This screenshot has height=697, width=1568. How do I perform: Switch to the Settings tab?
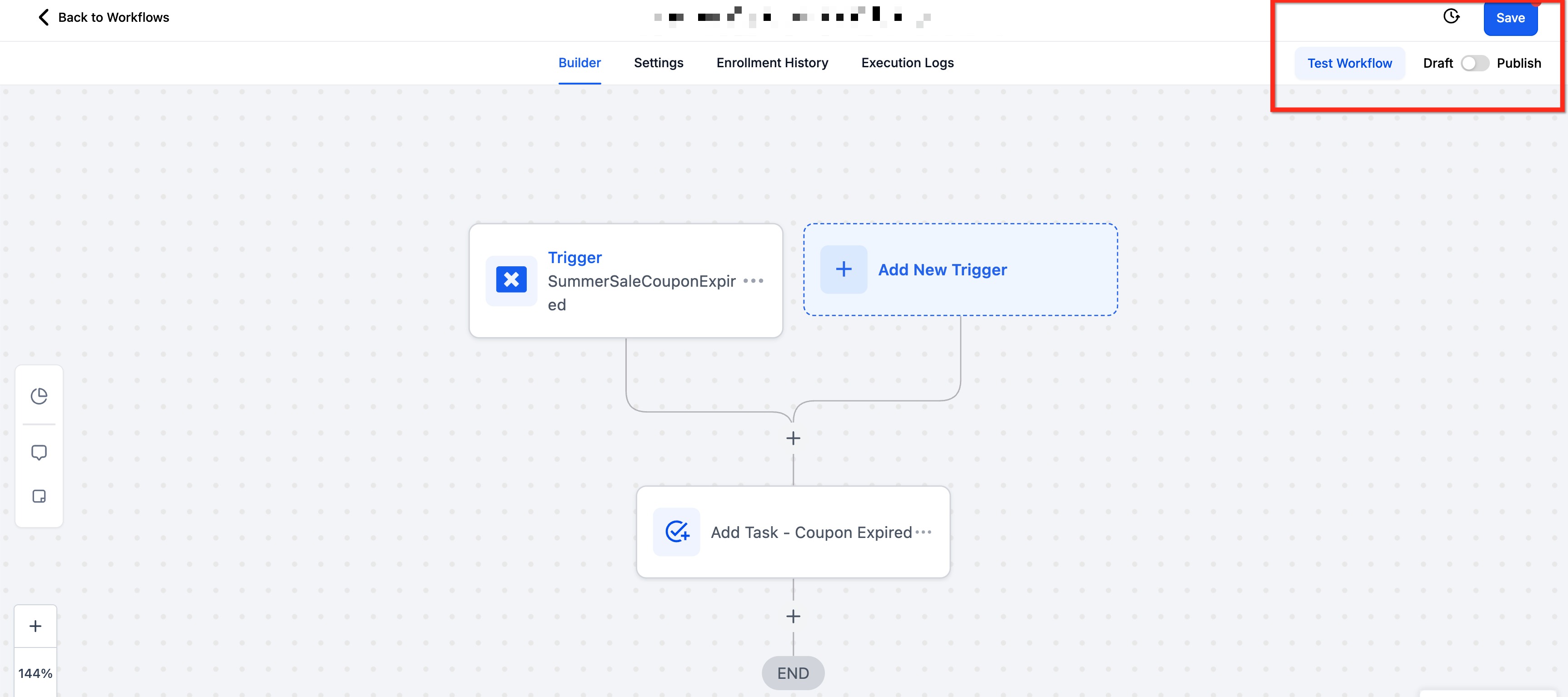click(658, 63)
